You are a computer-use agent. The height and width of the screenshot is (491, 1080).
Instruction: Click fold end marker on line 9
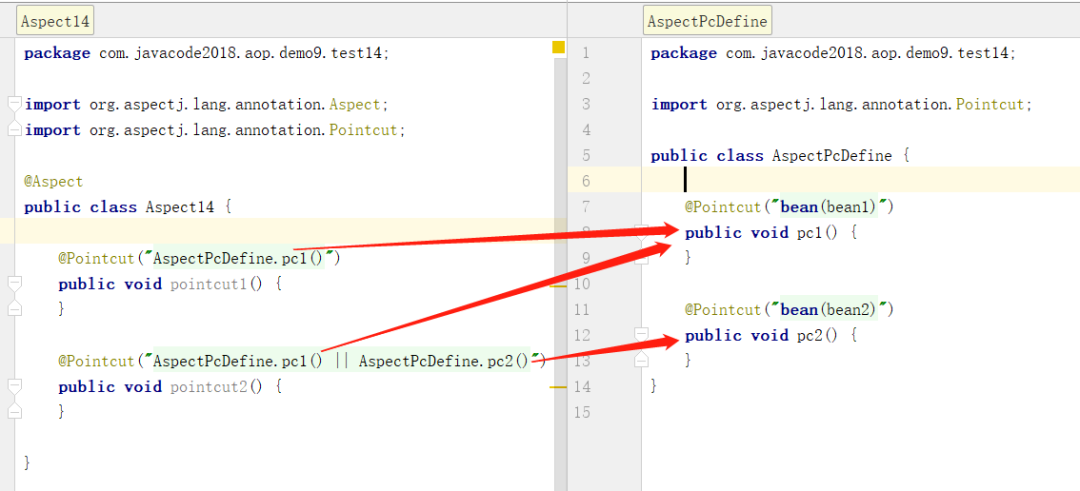(641, 258)
